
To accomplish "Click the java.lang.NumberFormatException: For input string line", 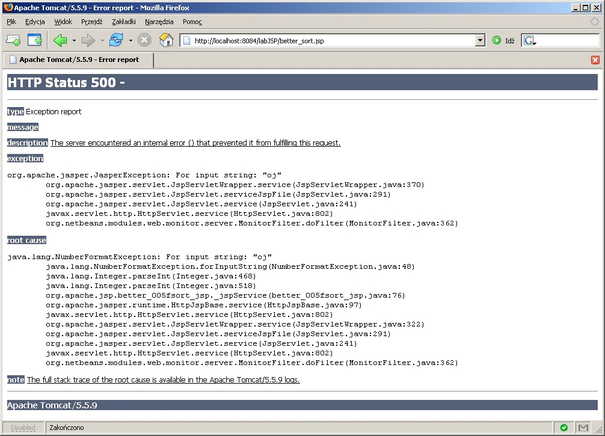I will [139, 257].
